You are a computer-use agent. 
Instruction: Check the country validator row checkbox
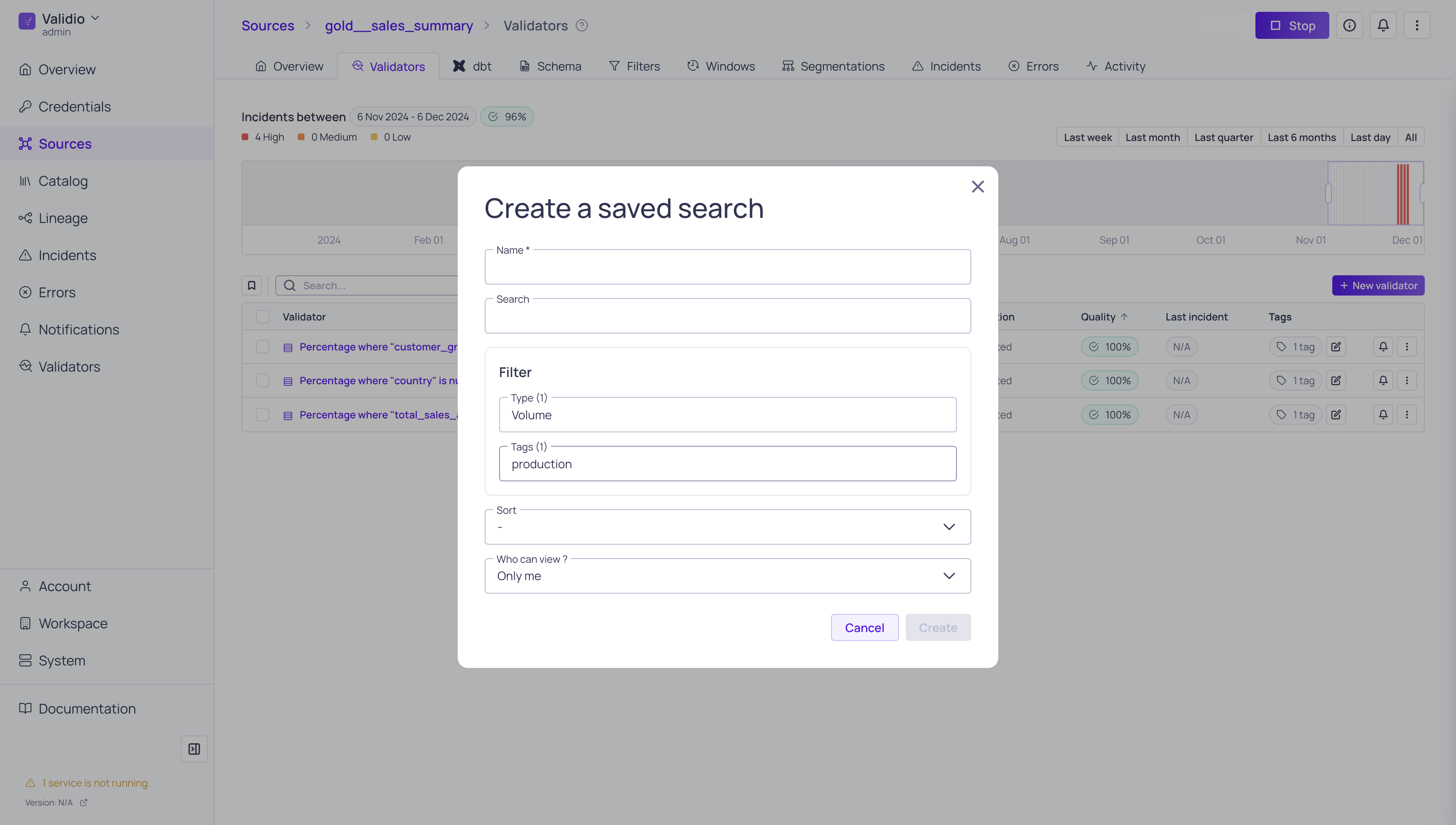tap(262, 381)
